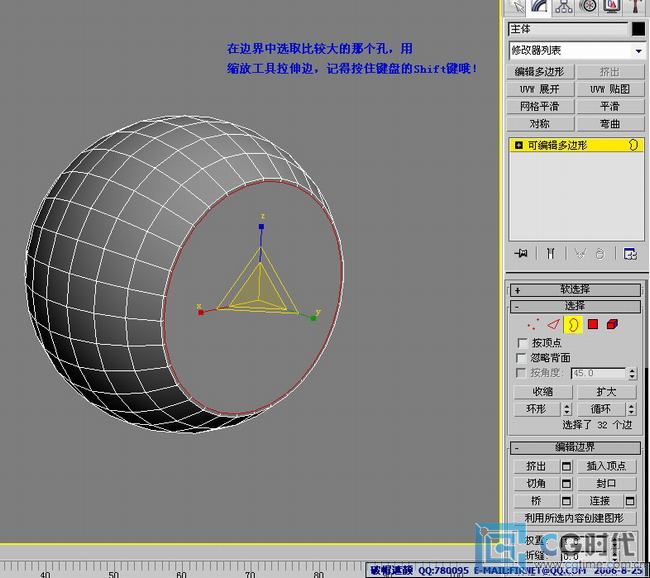Click the Pin Stack icon

coord(521,253)
